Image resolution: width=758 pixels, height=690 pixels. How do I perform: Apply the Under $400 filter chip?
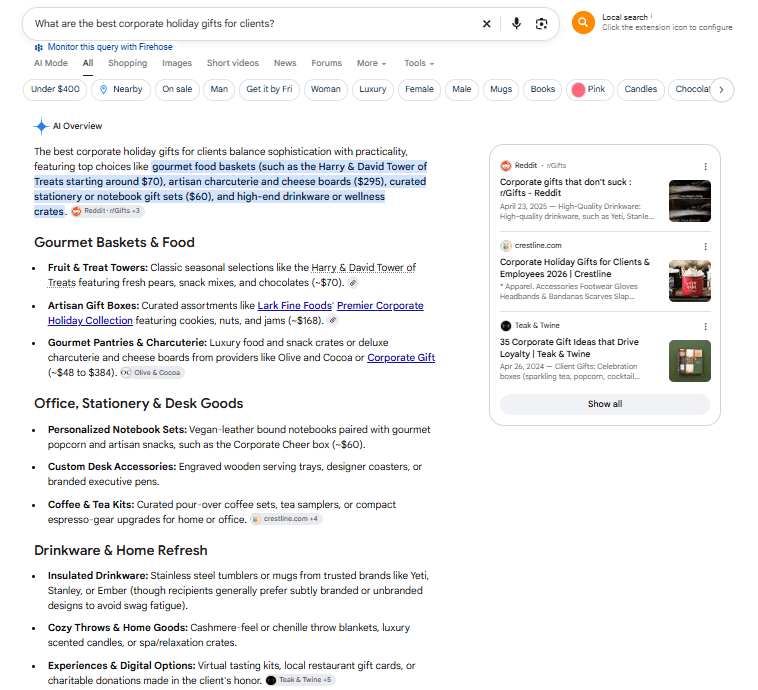tap(55, 89)
